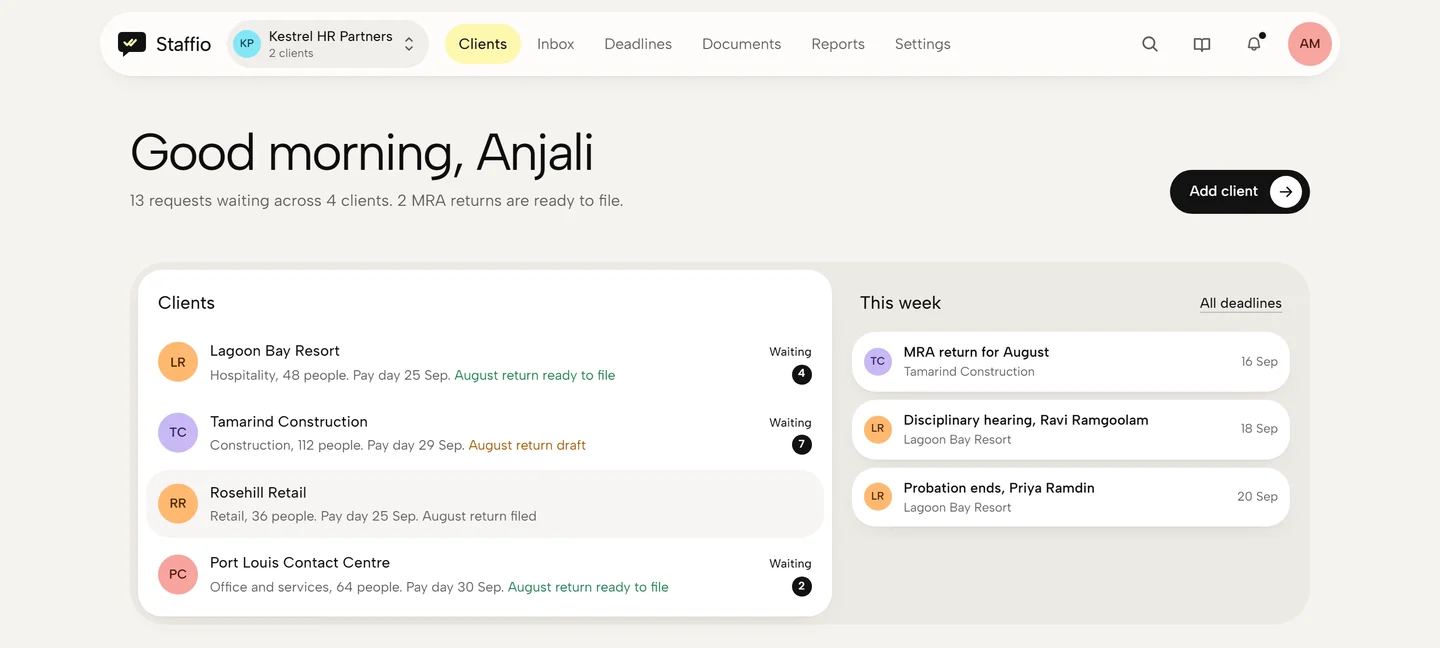Open the AM user avatar menu

point(1310,44)
